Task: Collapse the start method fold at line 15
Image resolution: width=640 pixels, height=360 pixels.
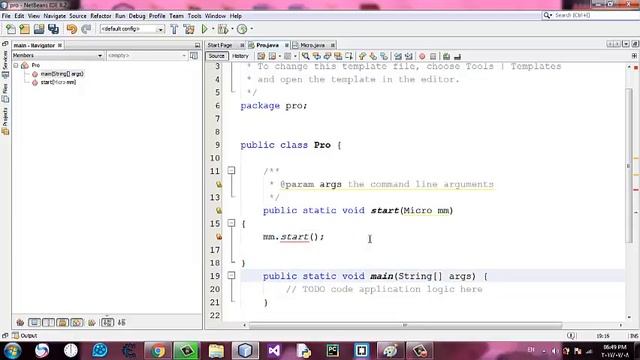Action: pos(231,223)
